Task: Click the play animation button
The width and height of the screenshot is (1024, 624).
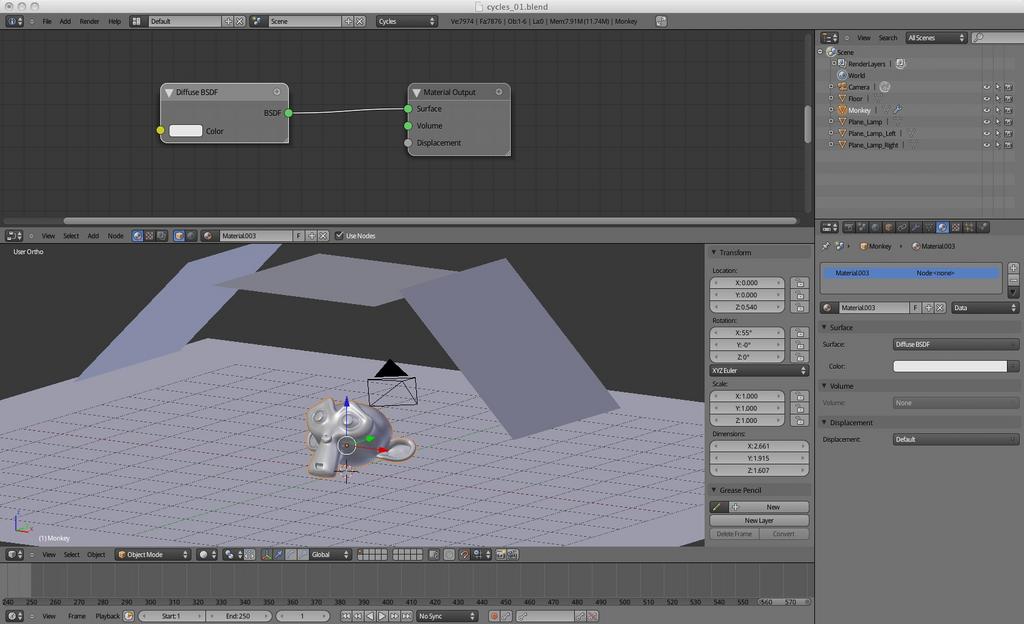Action: coord(383,616)
